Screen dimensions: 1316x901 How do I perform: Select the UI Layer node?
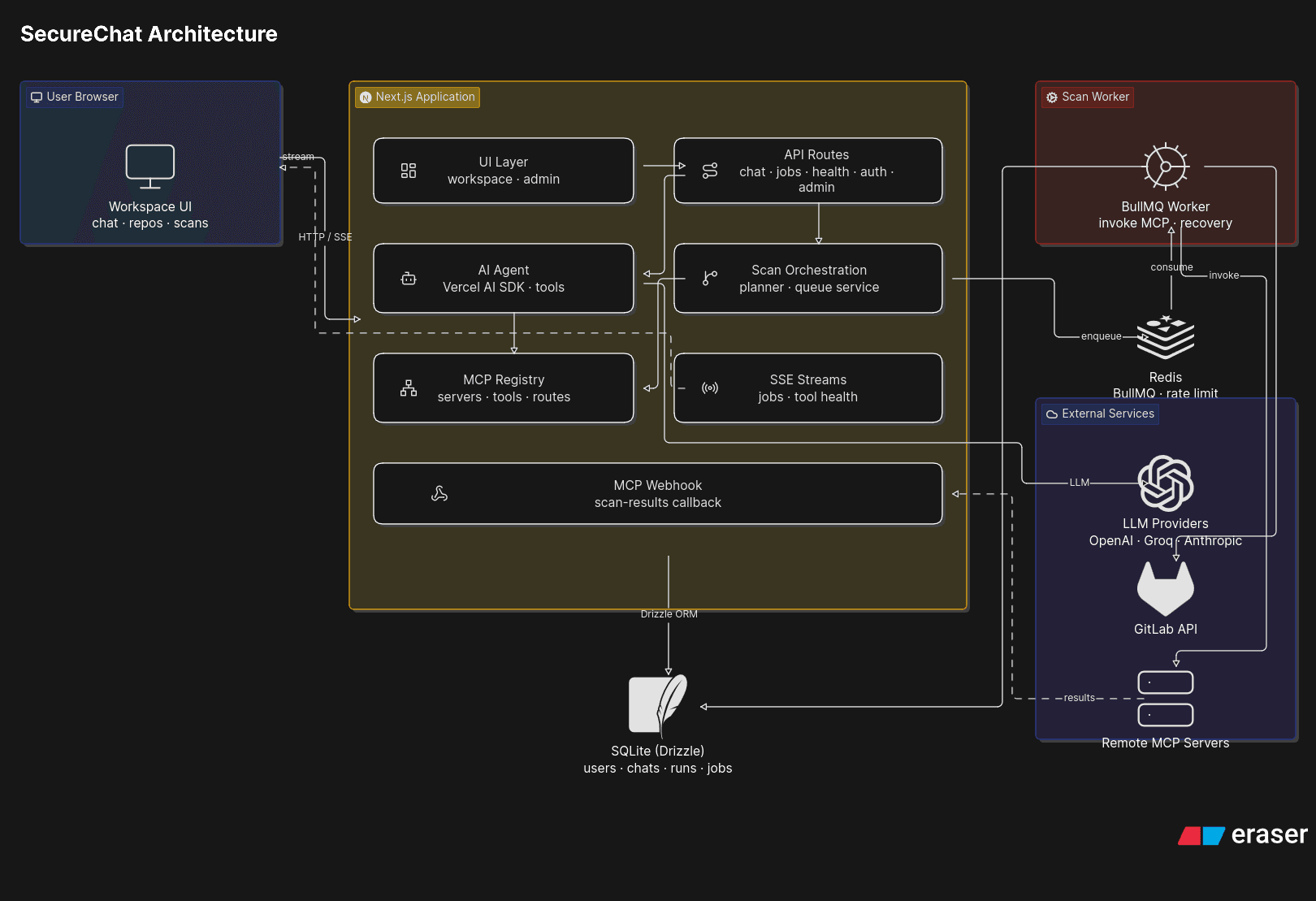point(504,171)
